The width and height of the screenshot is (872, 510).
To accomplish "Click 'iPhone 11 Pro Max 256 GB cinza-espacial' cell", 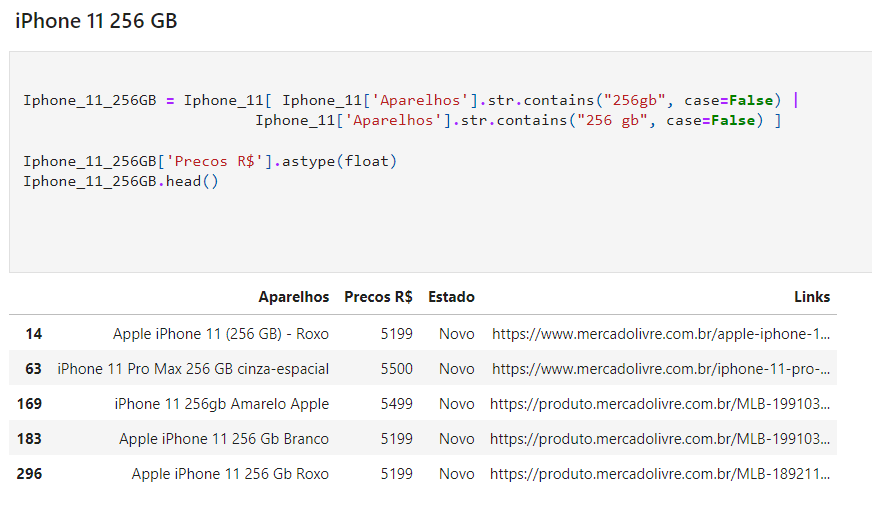I will pyautogui.click(x=193, y=369).
